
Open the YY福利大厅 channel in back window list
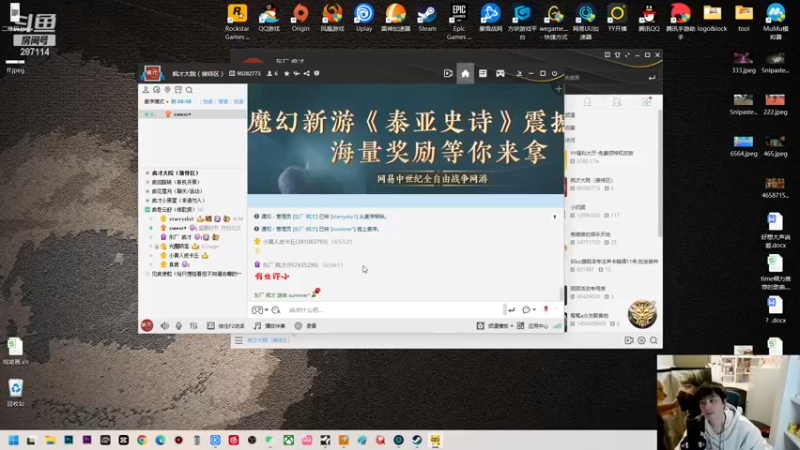(x=611, y=157)
